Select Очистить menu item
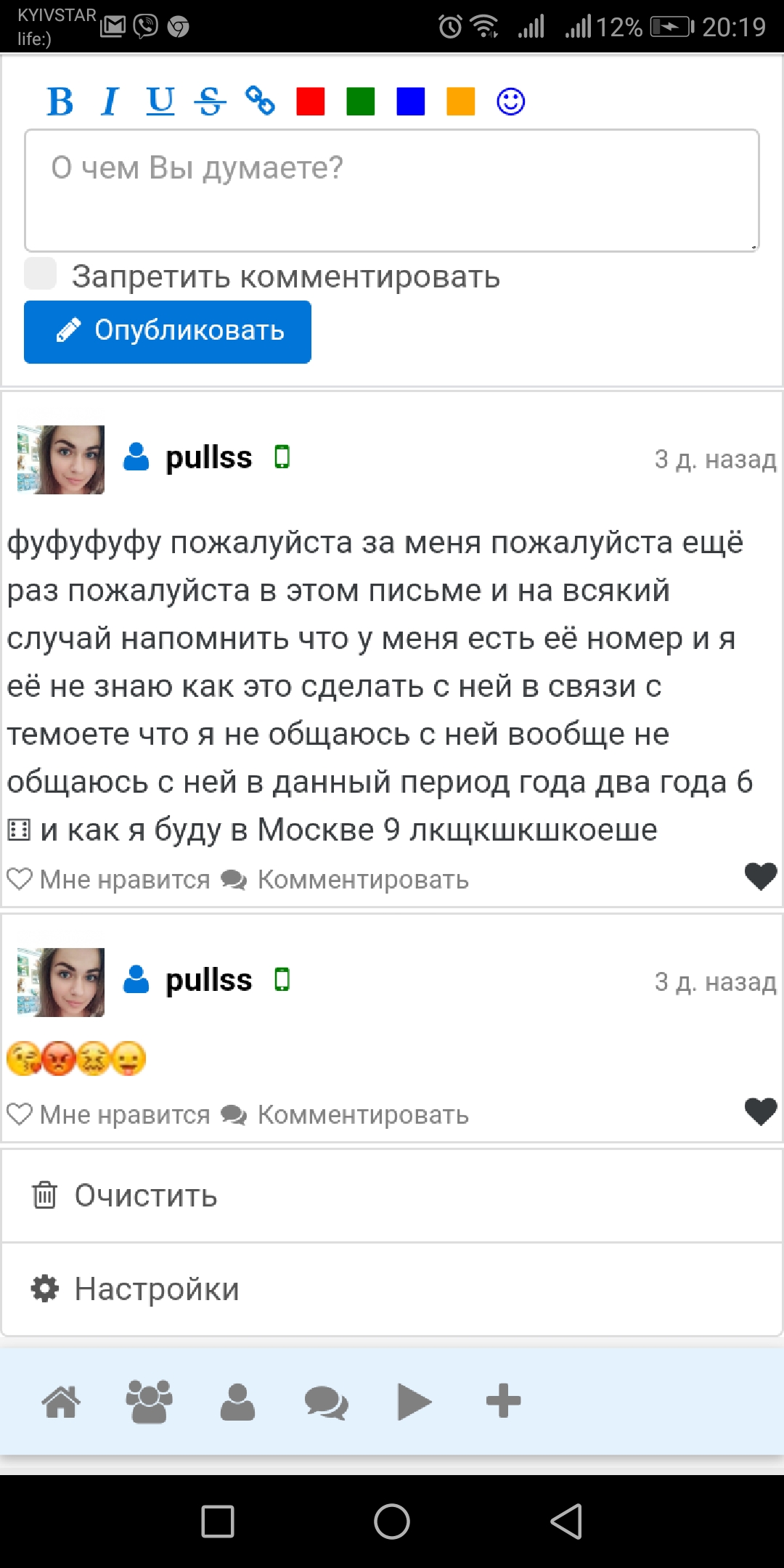 coord(145,1196)
